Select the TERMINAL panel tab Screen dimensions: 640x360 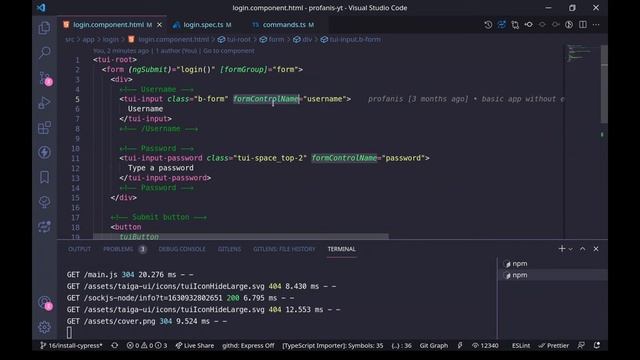[x=342, y=249]
